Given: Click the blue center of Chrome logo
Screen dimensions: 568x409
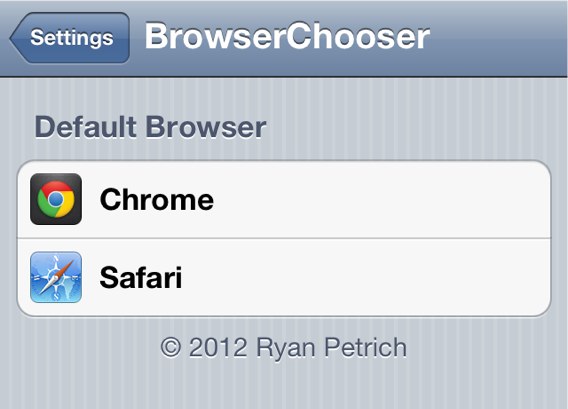Looking at the screenshot, I should coord(56,199).
